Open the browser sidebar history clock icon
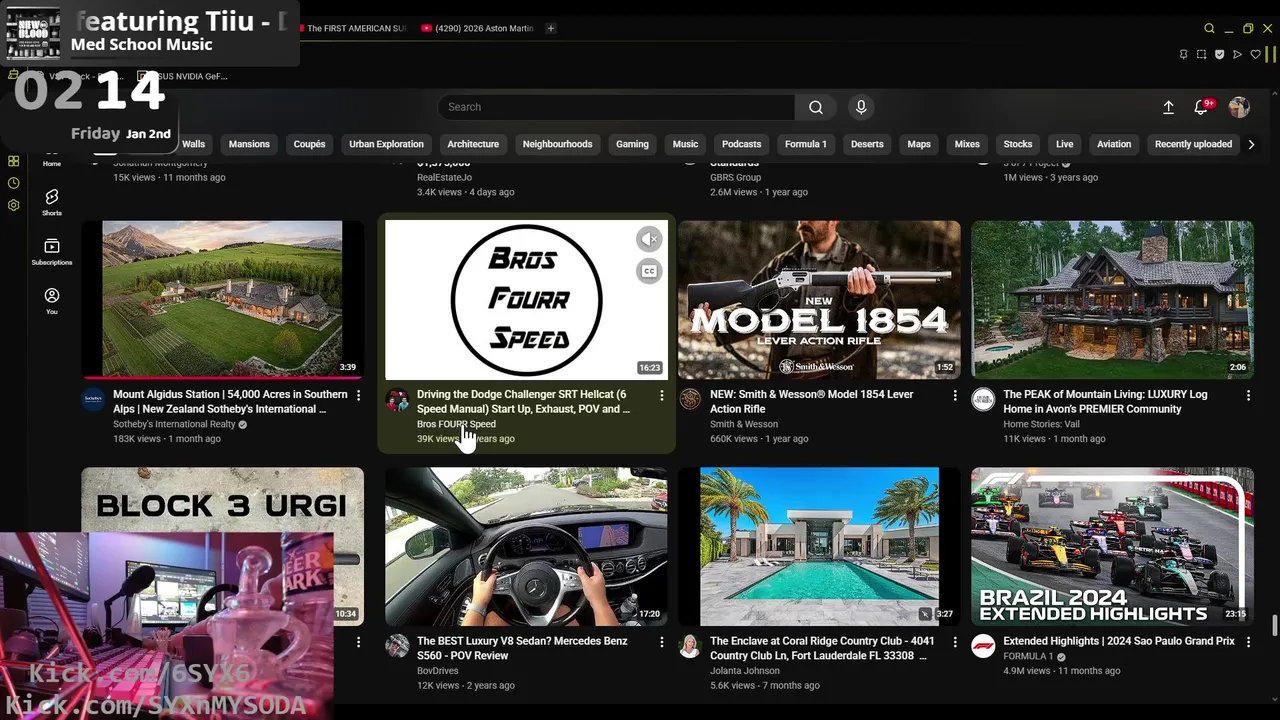 [13, 183]
